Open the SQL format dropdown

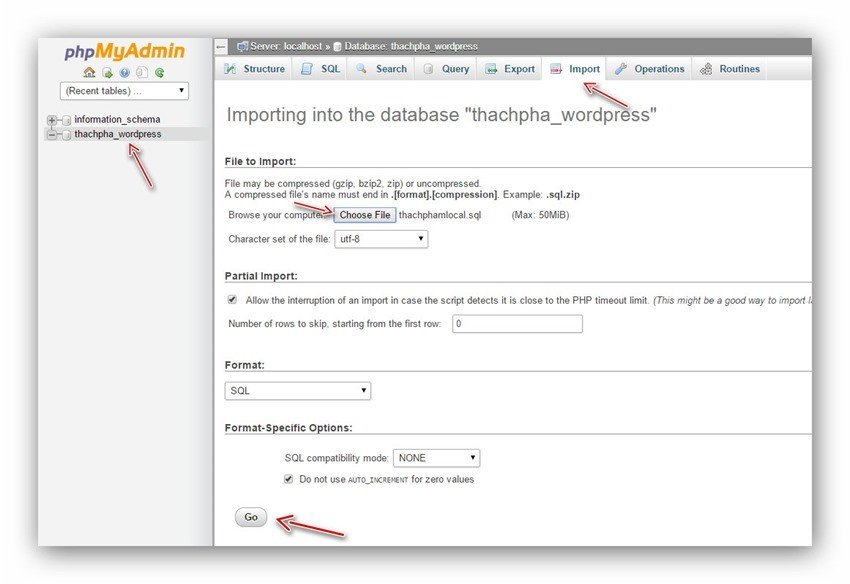point(297,390)
